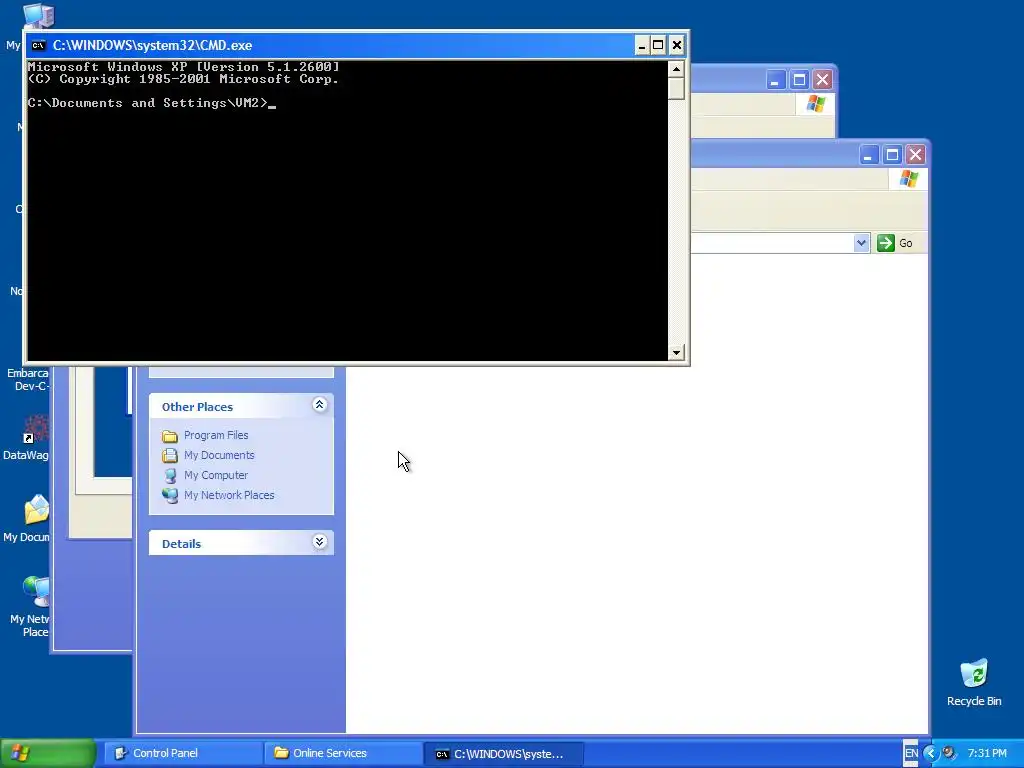Click CMD scrollbar down arrow
The image size is (1024, 768).
(x=676, y=353)
